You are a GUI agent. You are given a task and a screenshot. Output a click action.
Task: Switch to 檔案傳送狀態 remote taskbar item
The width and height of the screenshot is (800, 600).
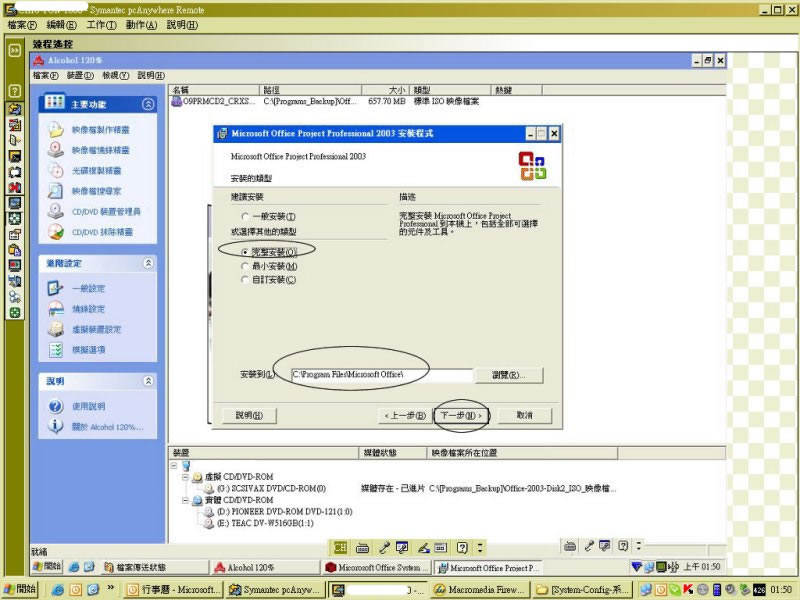pos(155,567)
